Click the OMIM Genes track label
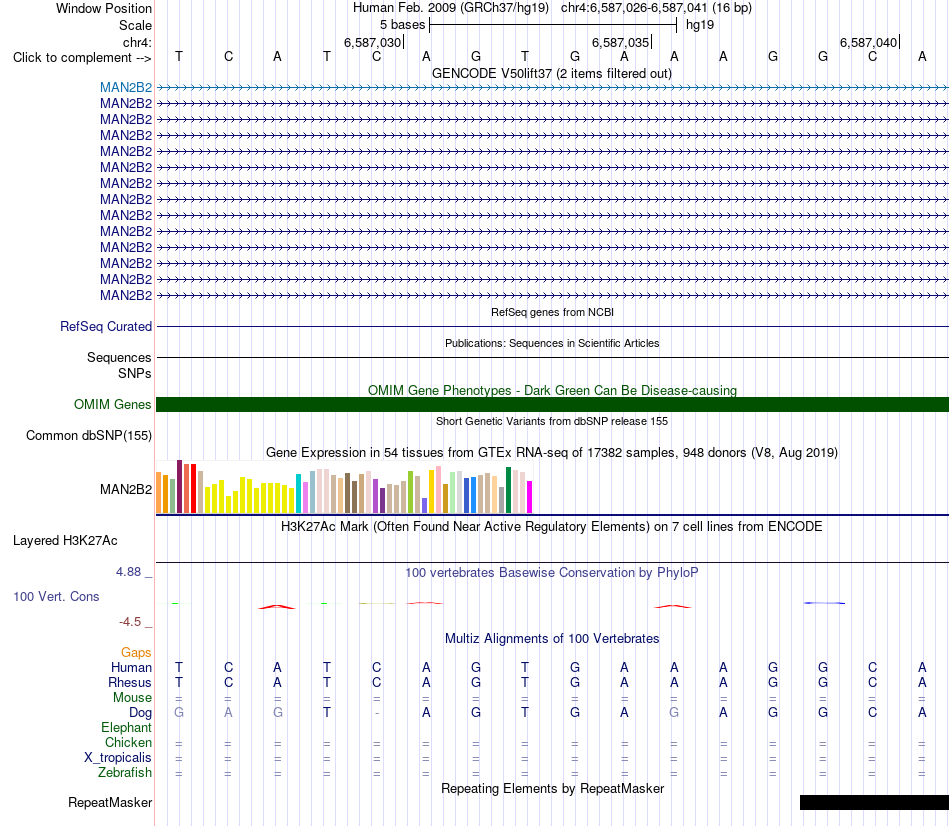The width and height of the screenshot is (950, 826). click(x=112, y=404)
